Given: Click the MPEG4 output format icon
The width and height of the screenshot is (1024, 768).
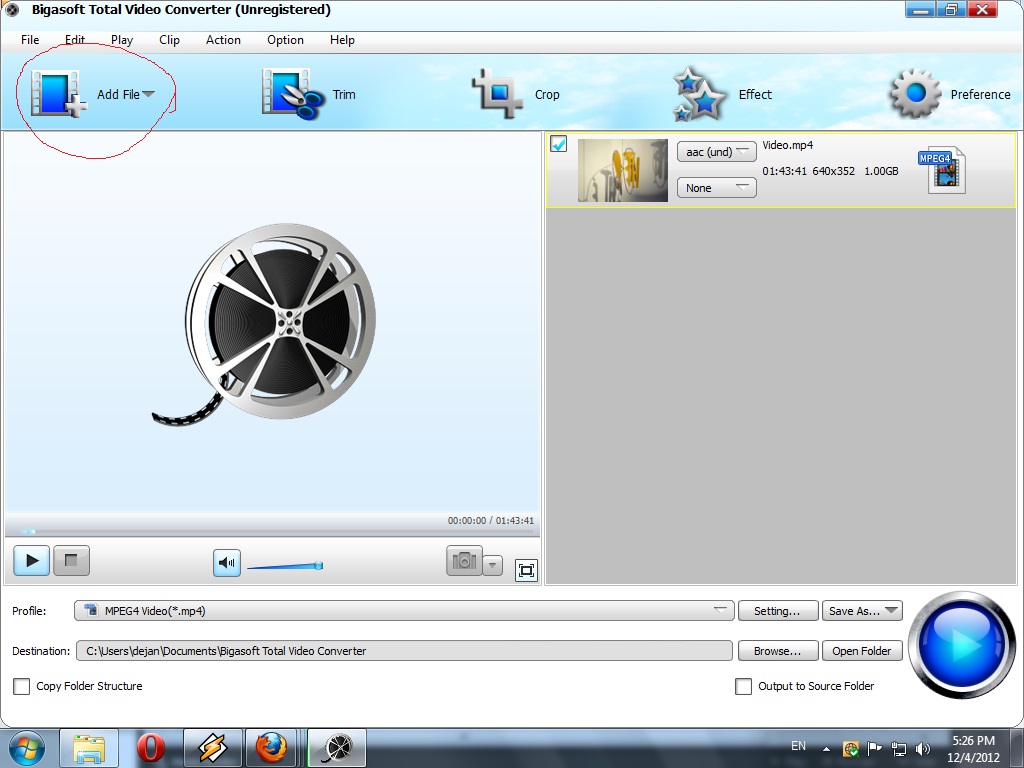Looking at the screenshot, I should pos(942,170).
